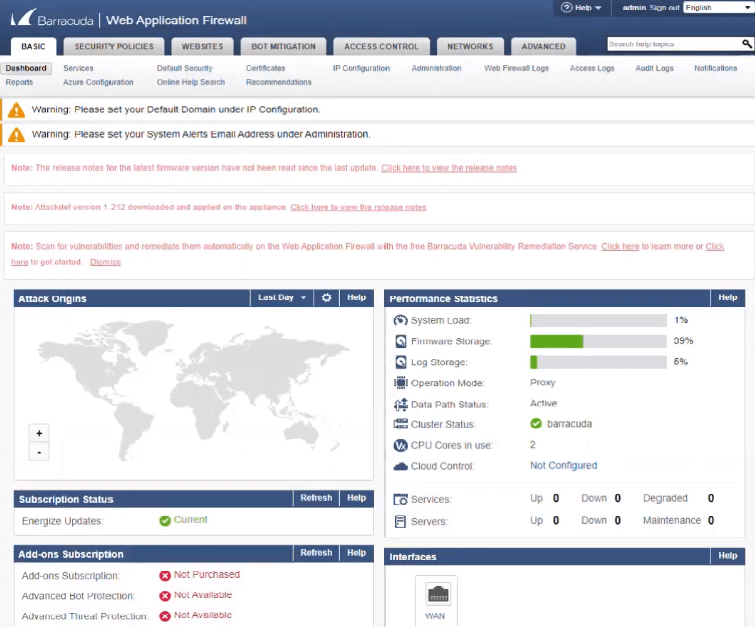The height and width of the screenshot is (627, 755).
Task: Click Advanced Threat Protection red X icon
Action: click(165, 616)
